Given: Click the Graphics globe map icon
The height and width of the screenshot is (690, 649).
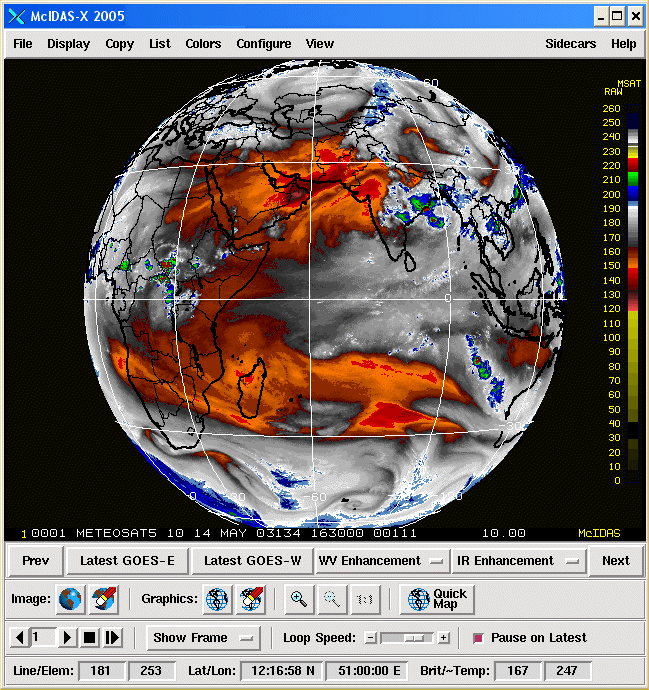Looking at the screenshot, I should pyautogui.click(x=217, y=599).
